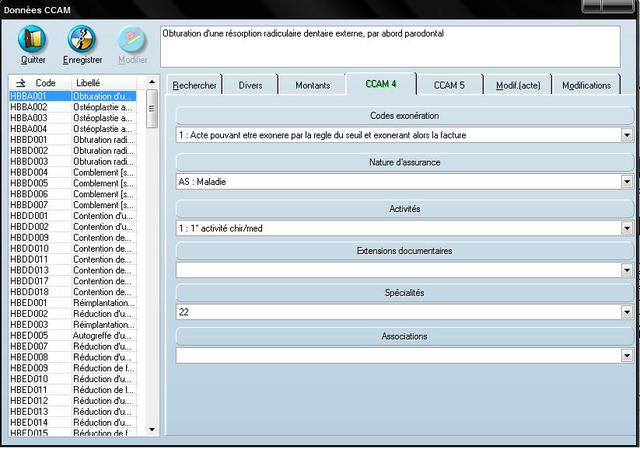Click the sort arrows icon beside Code header
Viewport: 640px width, 449px height.
[20, 82]
